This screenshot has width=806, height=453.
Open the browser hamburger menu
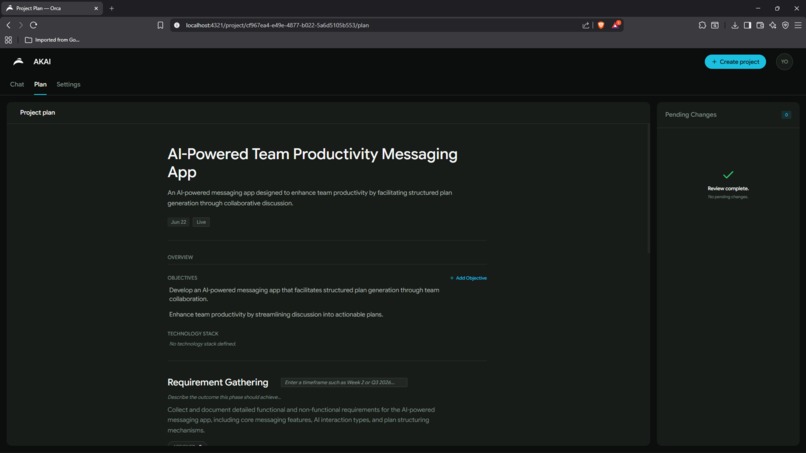[x=798, y=25]
